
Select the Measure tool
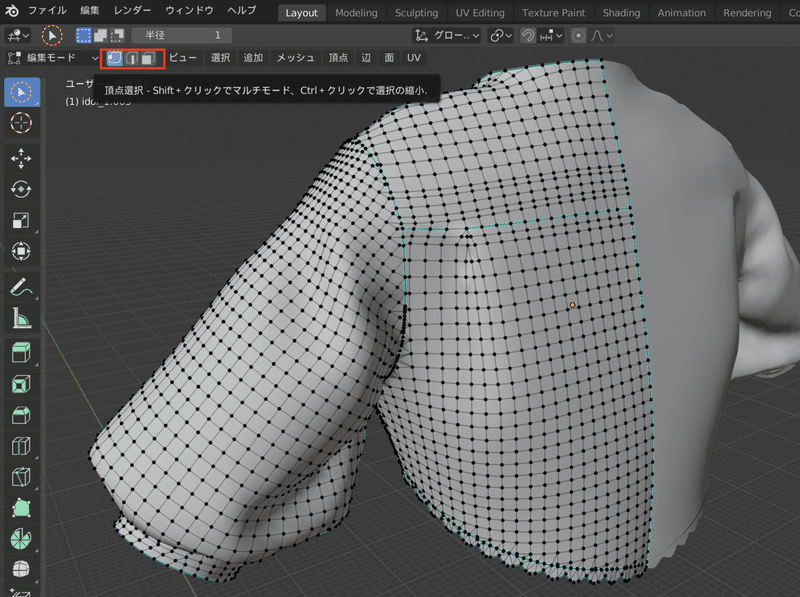coord(21,318)
